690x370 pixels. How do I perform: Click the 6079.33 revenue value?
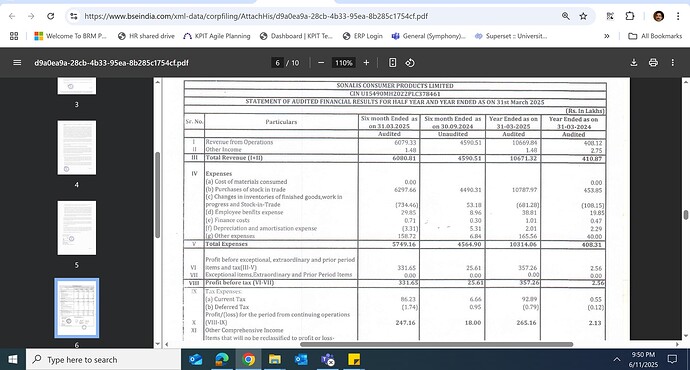[405, 143]
